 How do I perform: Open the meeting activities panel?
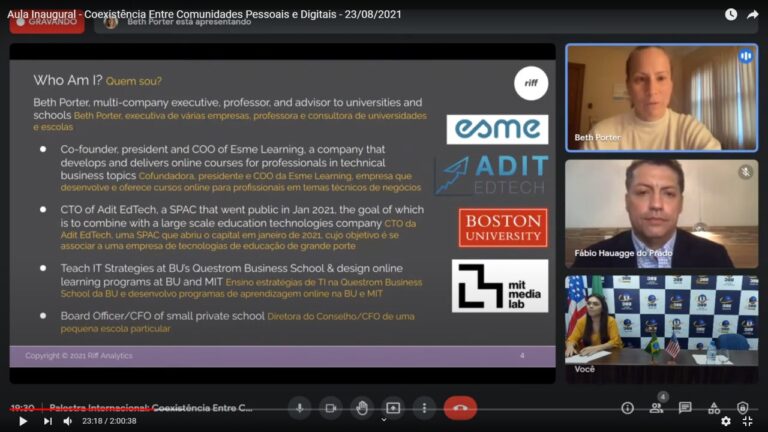714,407
